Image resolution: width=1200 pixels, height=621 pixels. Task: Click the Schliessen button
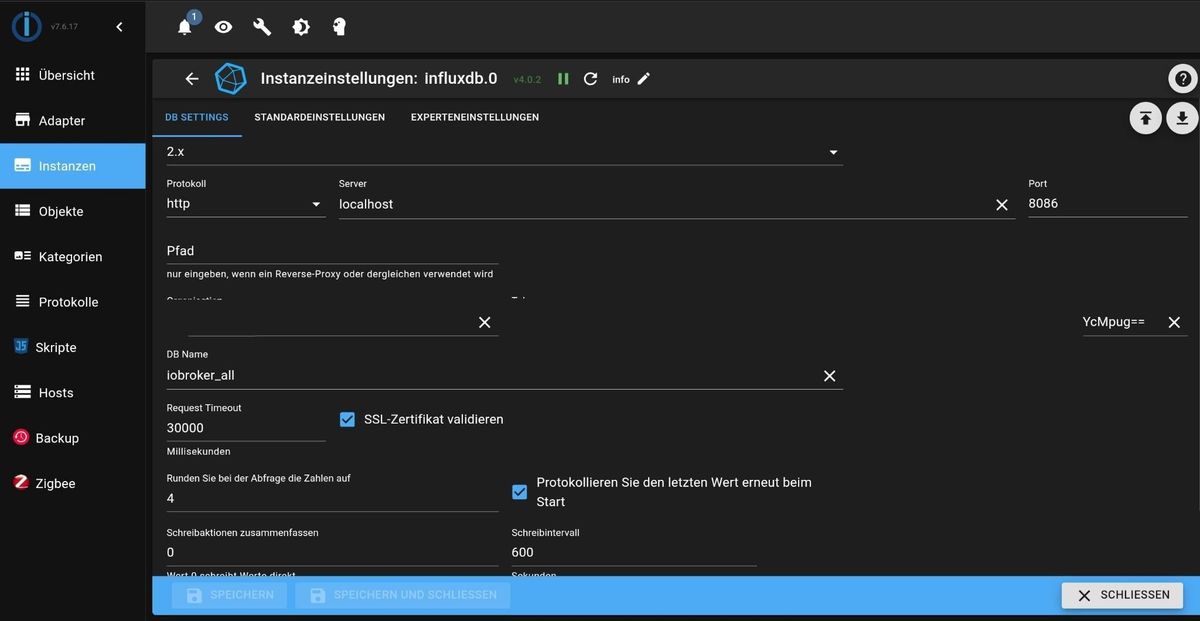[x=1122, y=595]
